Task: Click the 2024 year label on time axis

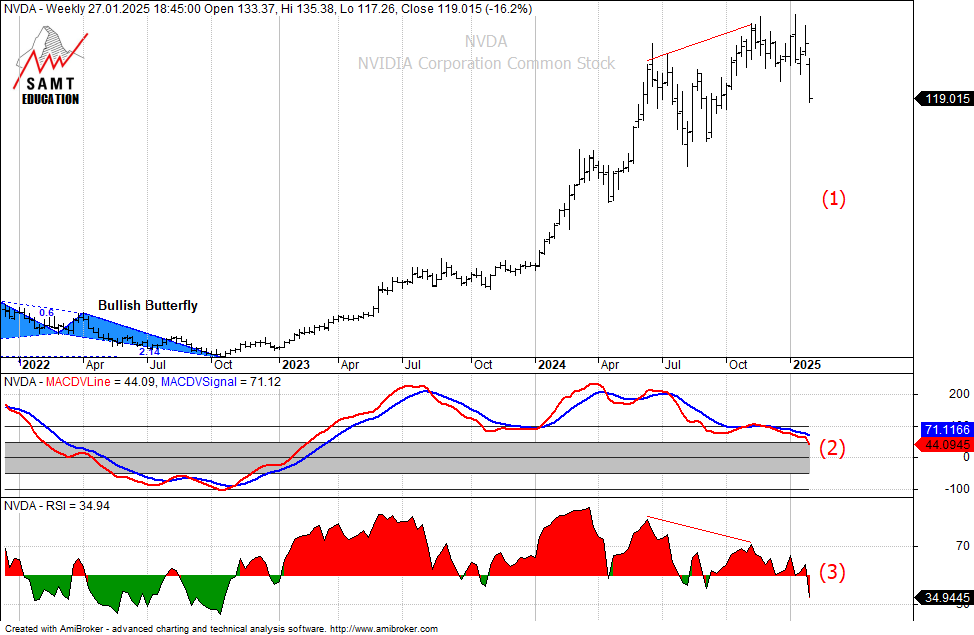Action: coord(552,364)
